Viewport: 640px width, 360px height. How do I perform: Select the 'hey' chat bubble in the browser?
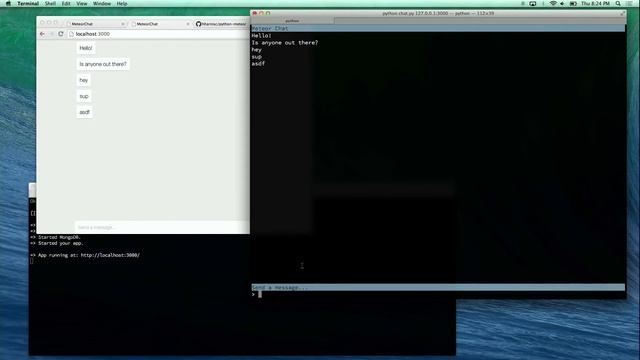(84, 80)
